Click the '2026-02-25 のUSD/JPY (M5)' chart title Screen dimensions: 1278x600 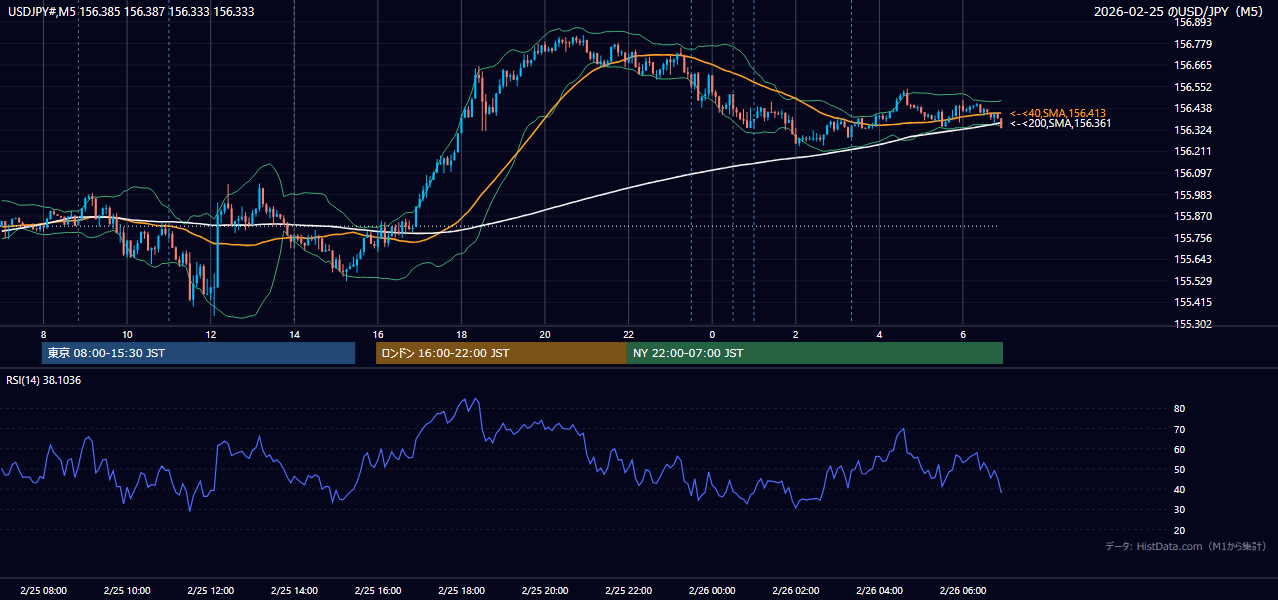(1179, 12)
